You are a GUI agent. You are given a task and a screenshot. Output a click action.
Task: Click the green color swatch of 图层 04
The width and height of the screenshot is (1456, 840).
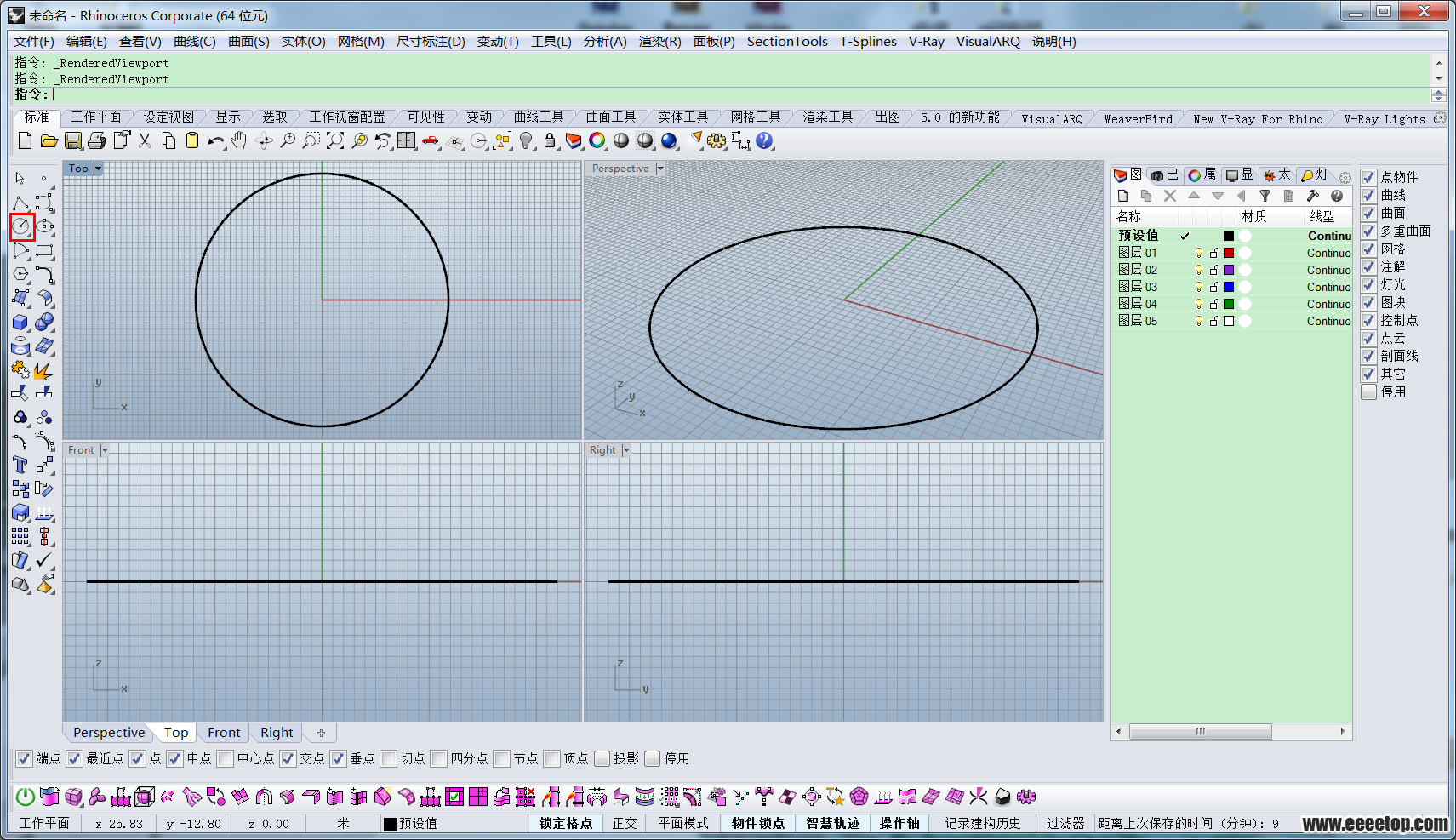coord(1229,304)
